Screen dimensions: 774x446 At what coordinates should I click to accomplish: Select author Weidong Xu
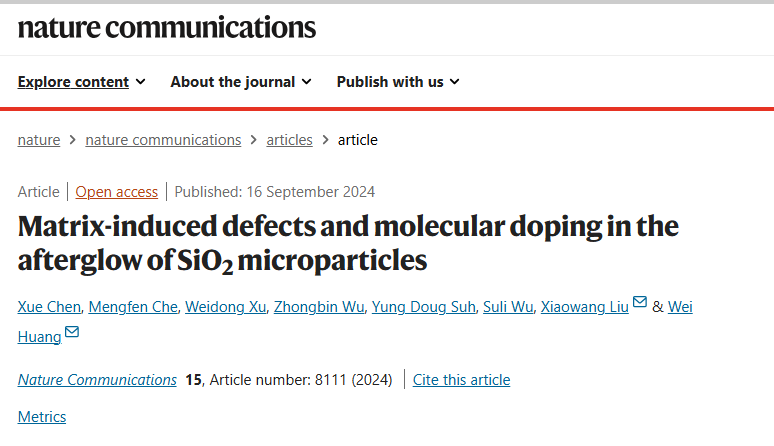pyautogui.click(x=226, y=307)
